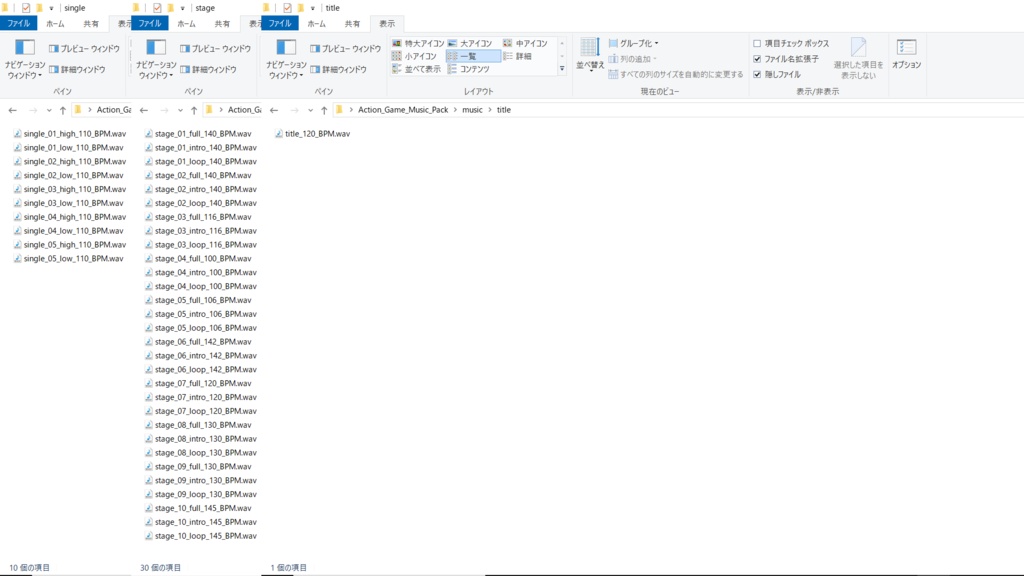This screenshot has height=576, width=1024.
Task: Click the single_02_high_110_BPM.wav file icon
Action: [x=18, y=161]
